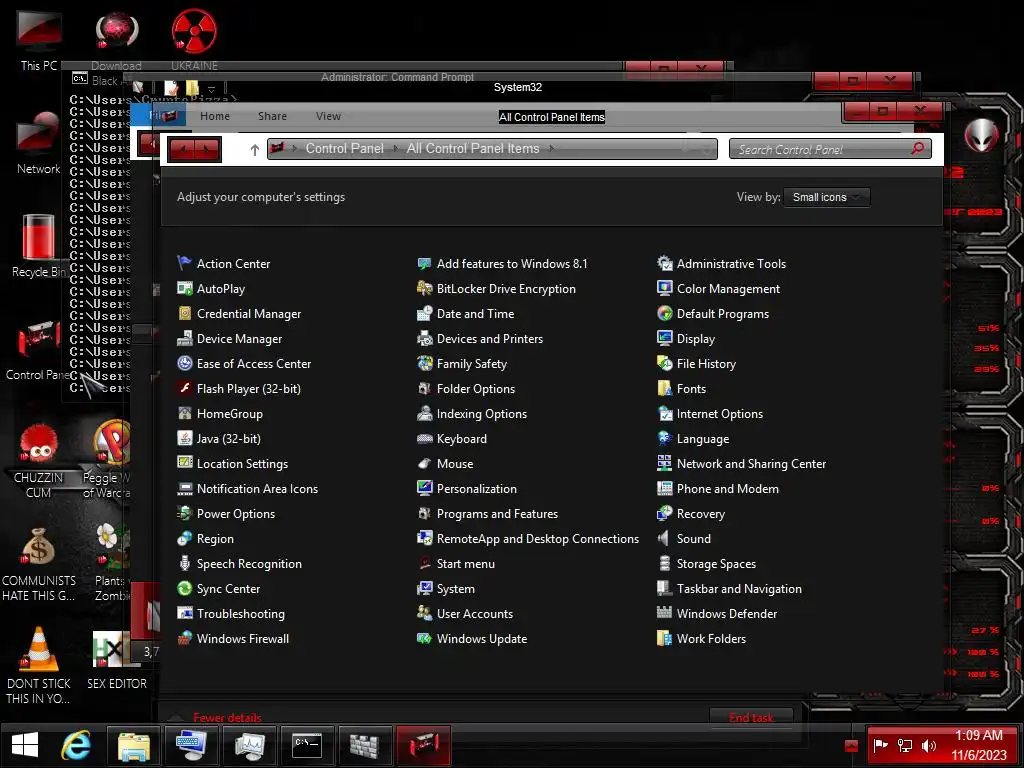
Task: Open Administrative Tools icon
Action: click(x=665, y=263)
